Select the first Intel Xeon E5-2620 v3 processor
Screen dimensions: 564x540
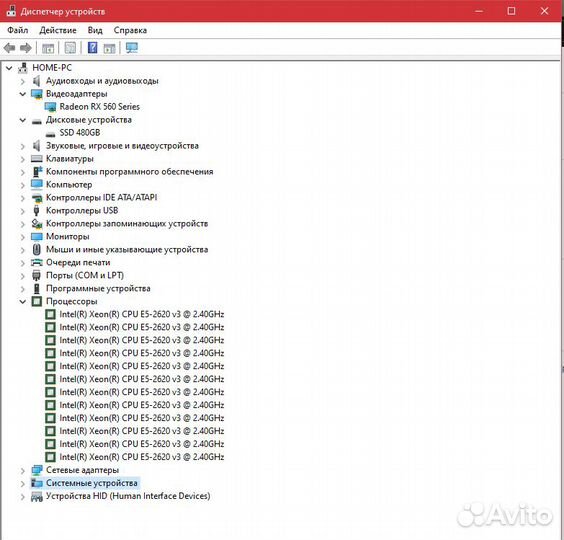point(142,314)
